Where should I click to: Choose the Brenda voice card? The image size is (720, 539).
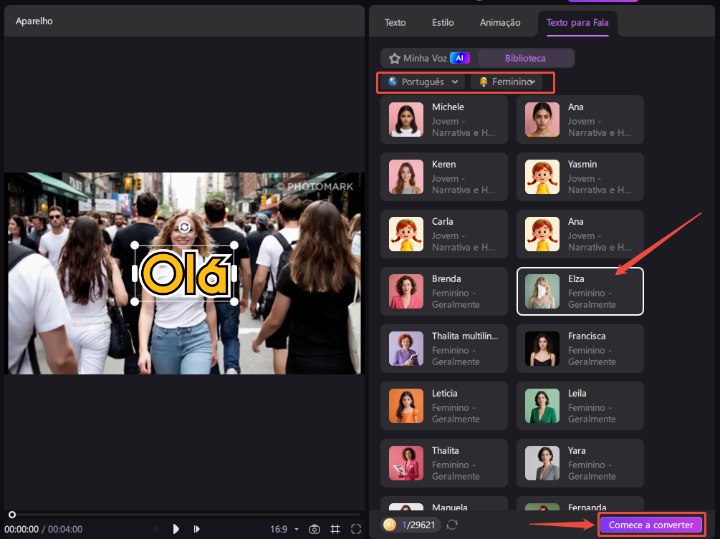444,292
